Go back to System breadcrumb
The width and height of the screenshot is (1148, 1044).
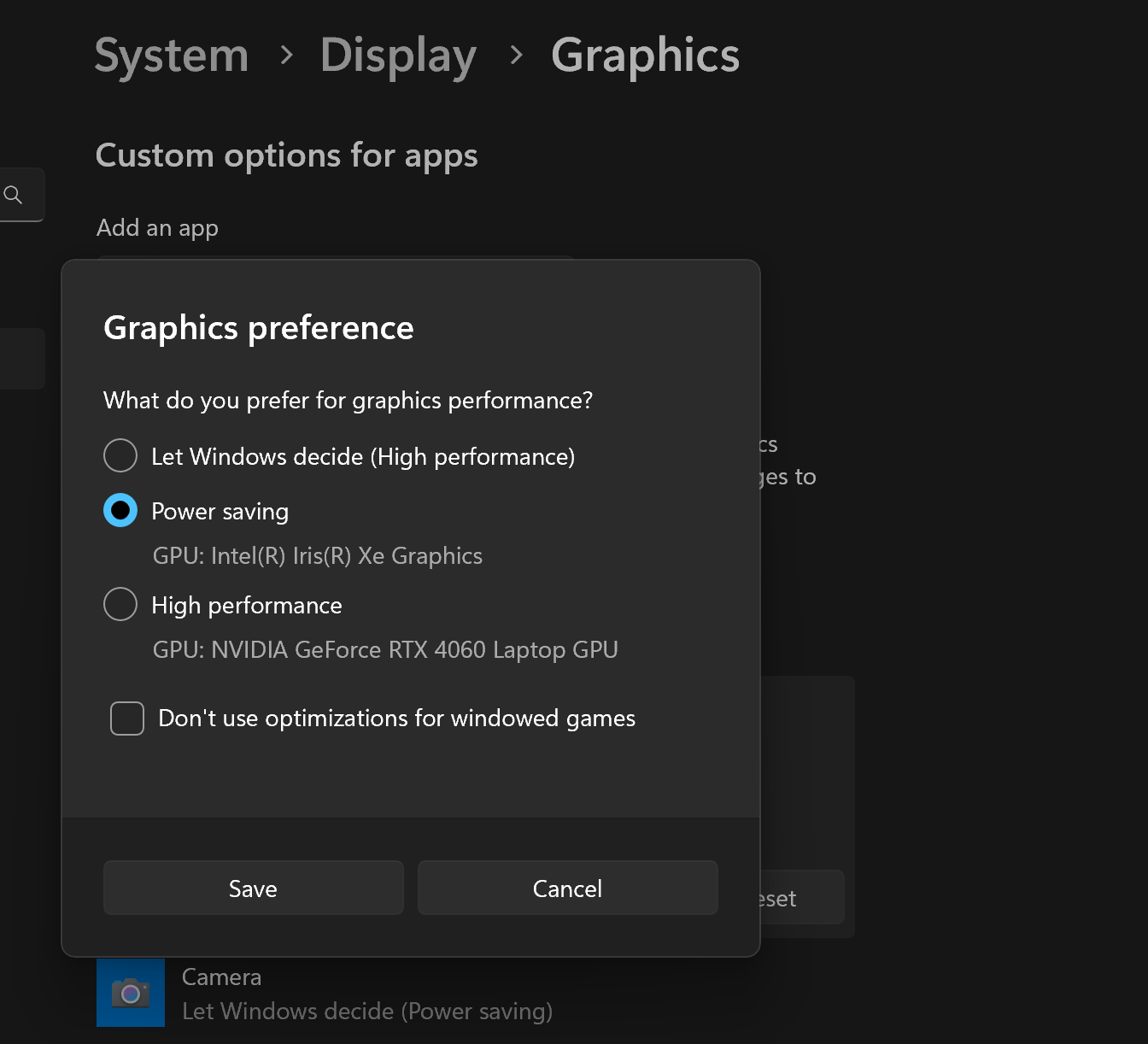tap(172, 56)
